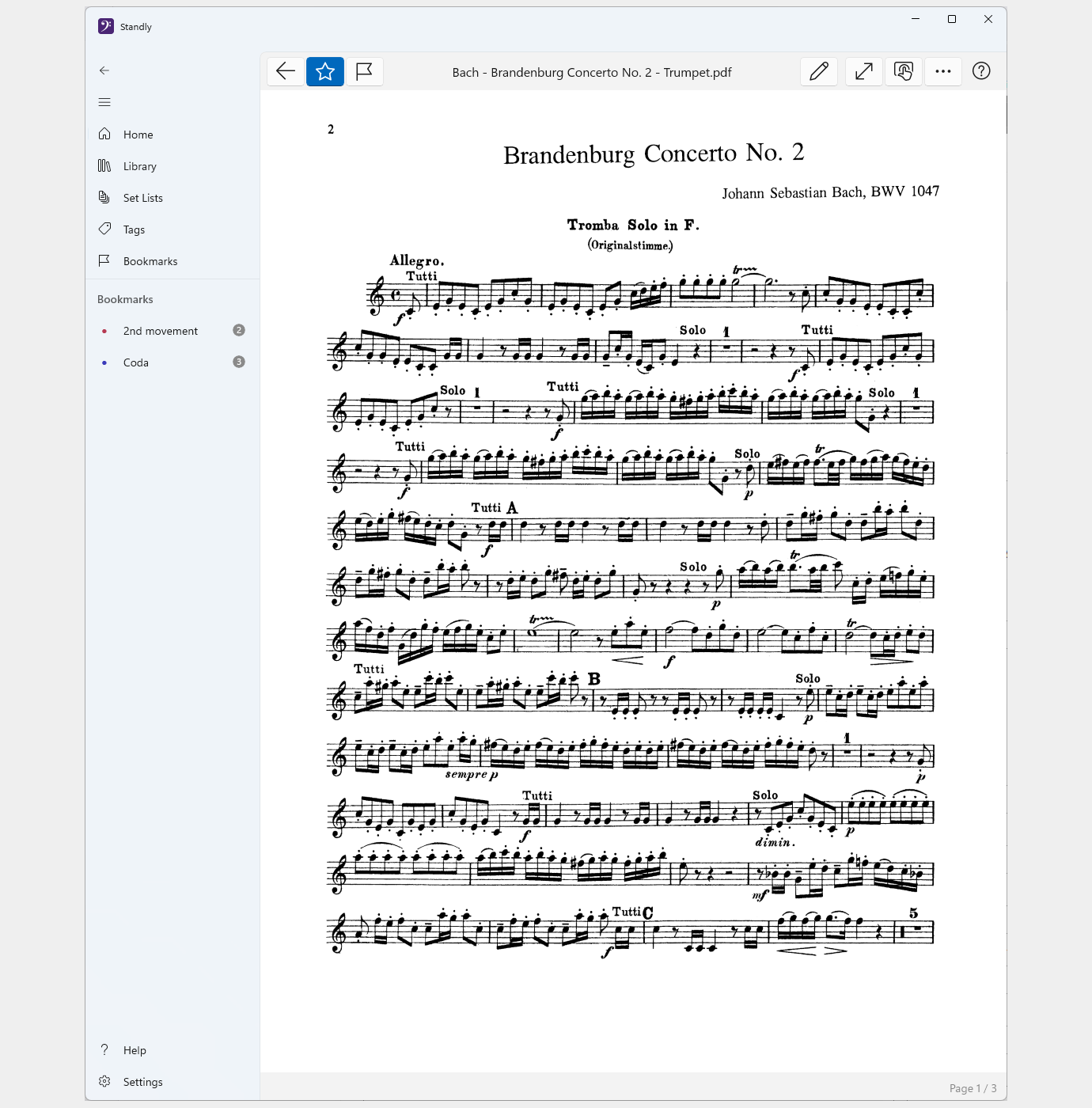The height and width of the screenshot is (1108, 1092).
Task: Jump to the Coda bookmark
Action: [173, 362]
